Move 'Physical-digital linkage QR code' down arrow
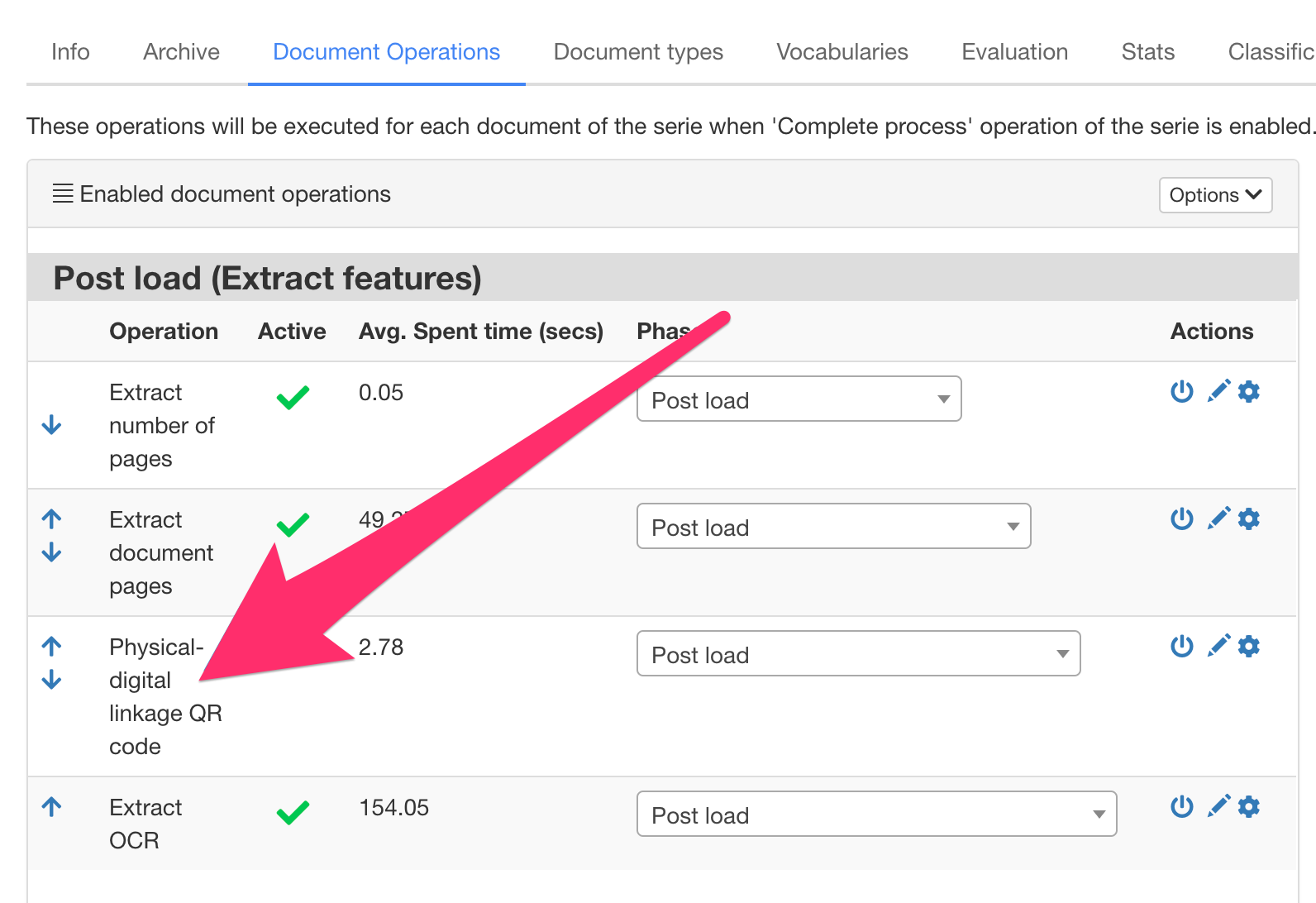 click(51, 680)
